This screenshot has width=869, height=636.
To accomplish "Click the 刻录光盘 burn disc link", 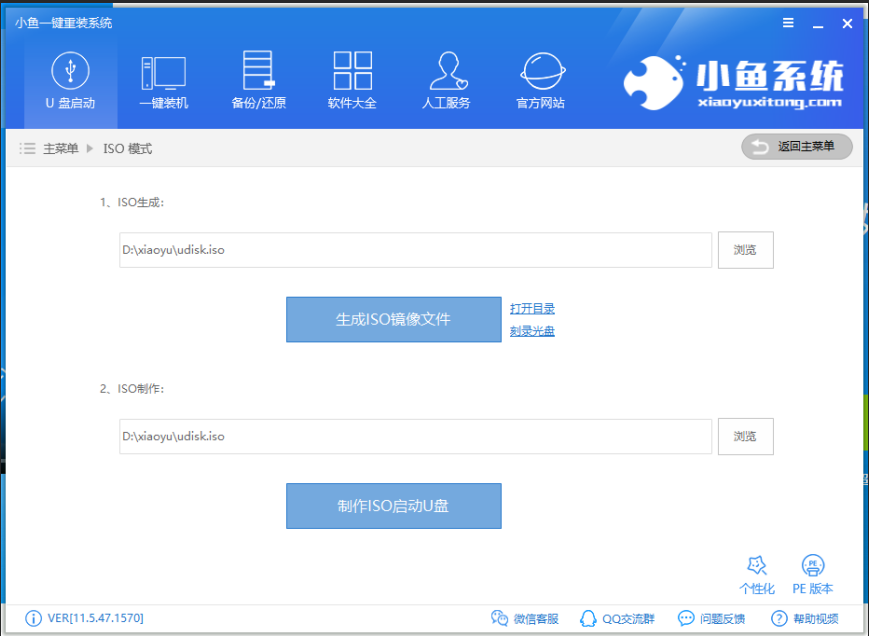I will pyautogui.click(x=532, y=330).
